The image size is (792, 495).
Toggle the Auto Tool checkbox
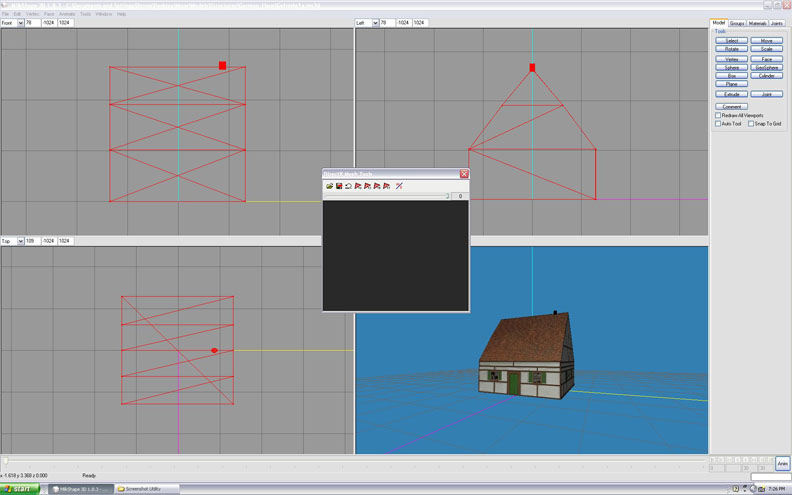click(x=718, y=123)
